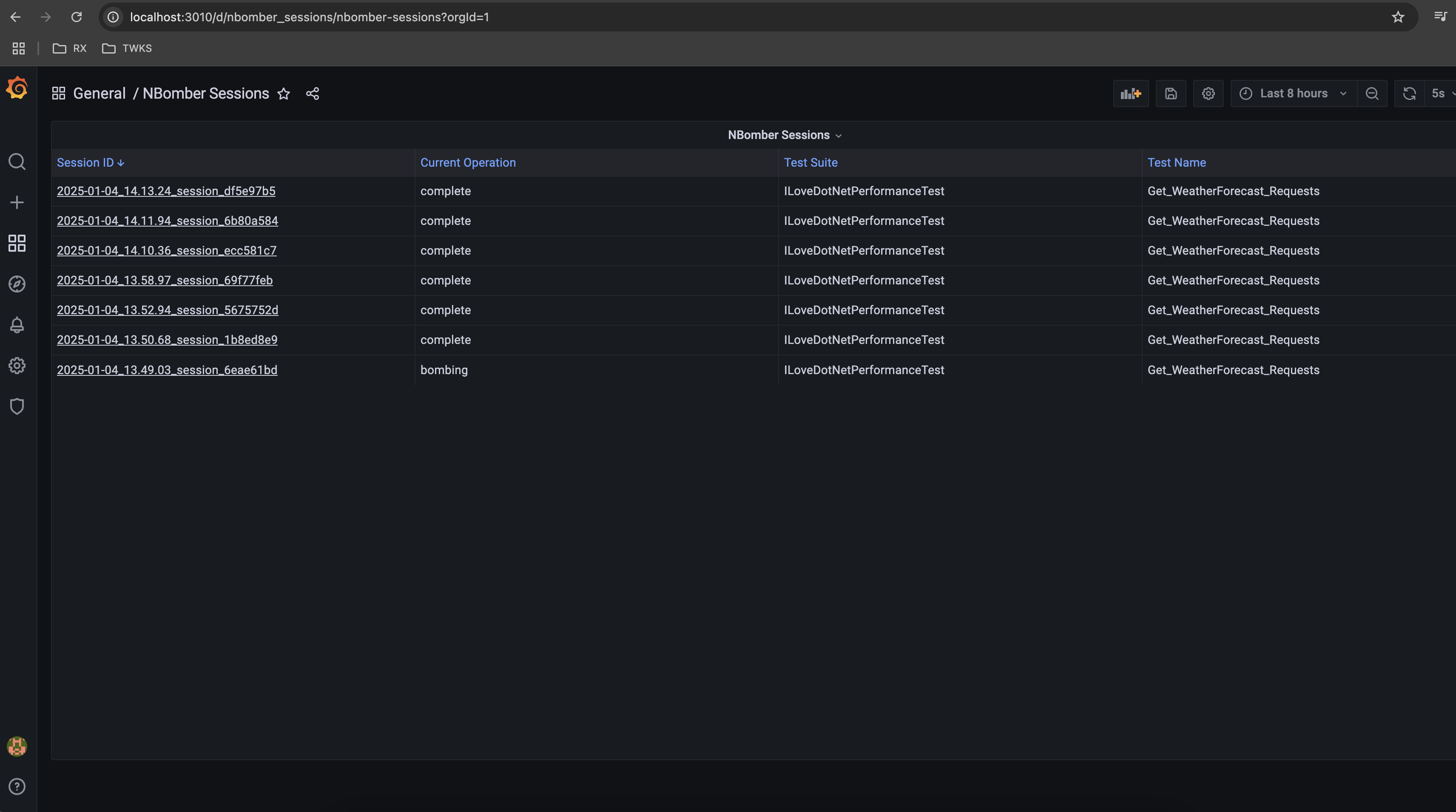Open the 5s refresh interval dropdown

click(x=1440, y=94)
